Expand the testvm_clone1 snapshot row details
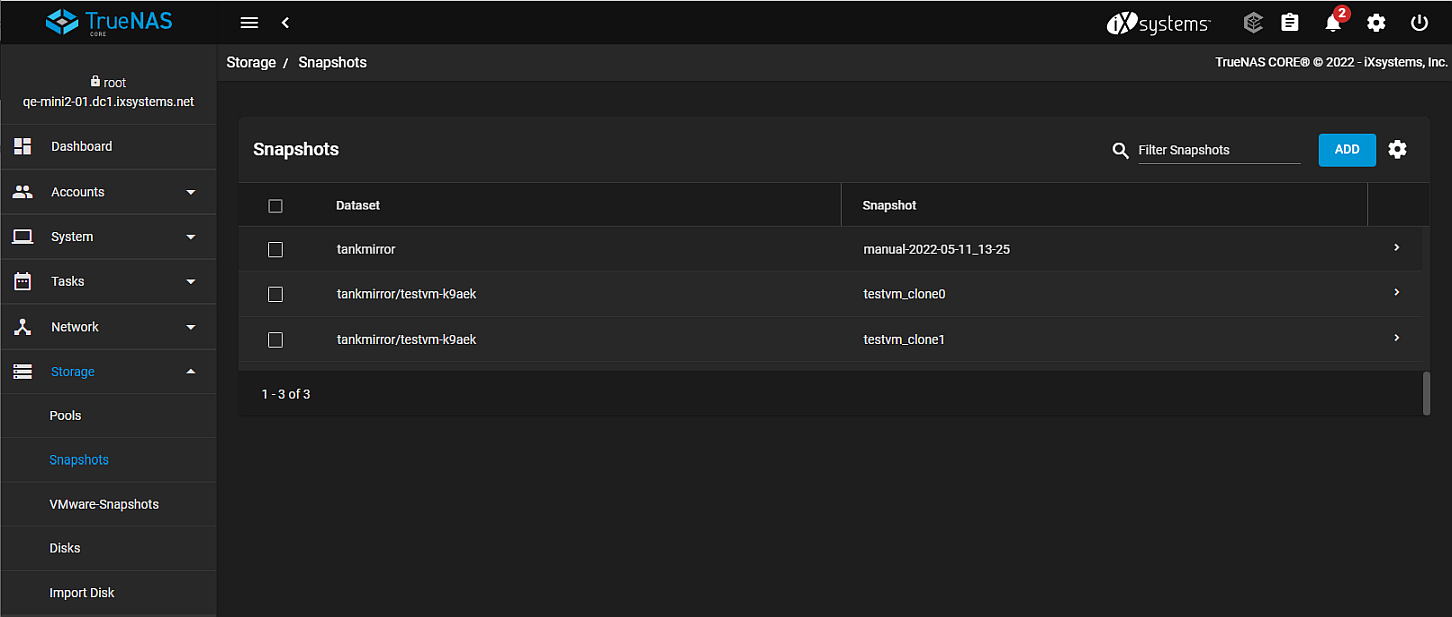This screenshot has width=1452, height=617. [x=1396, y=338]
